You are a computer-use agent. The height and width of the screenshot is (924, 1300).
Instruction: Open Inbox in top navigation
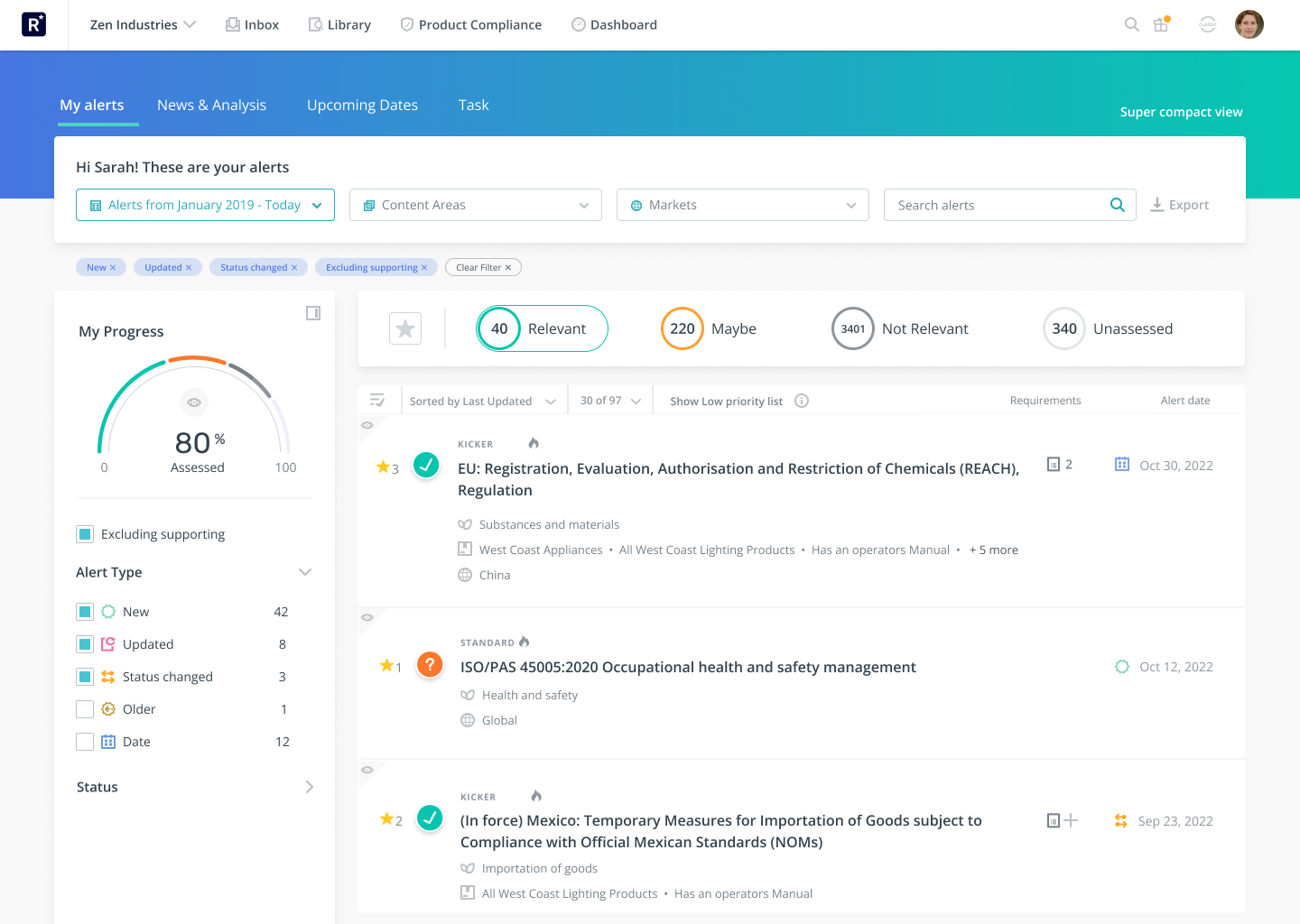pyautogui.click(x=252, y=24)
